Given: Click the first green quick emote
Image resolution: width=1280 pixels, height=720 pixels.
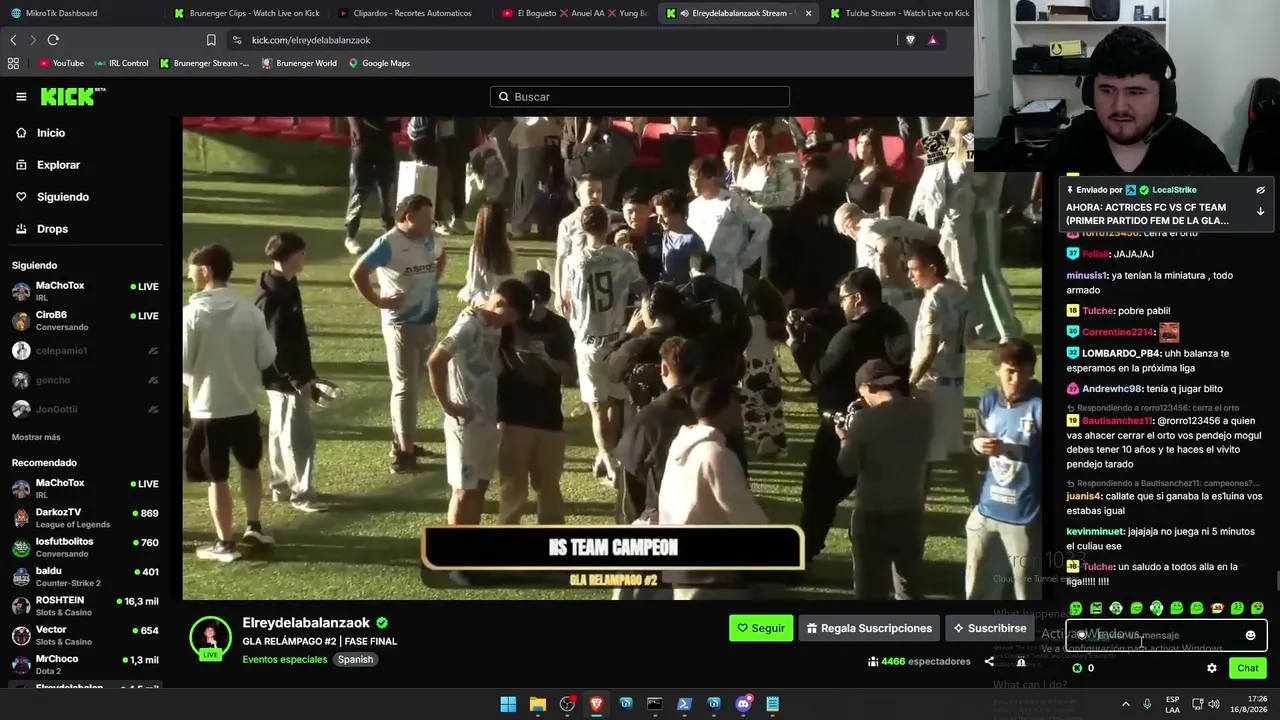Looking at the screenshot, I should click(x=1076, y=608).
